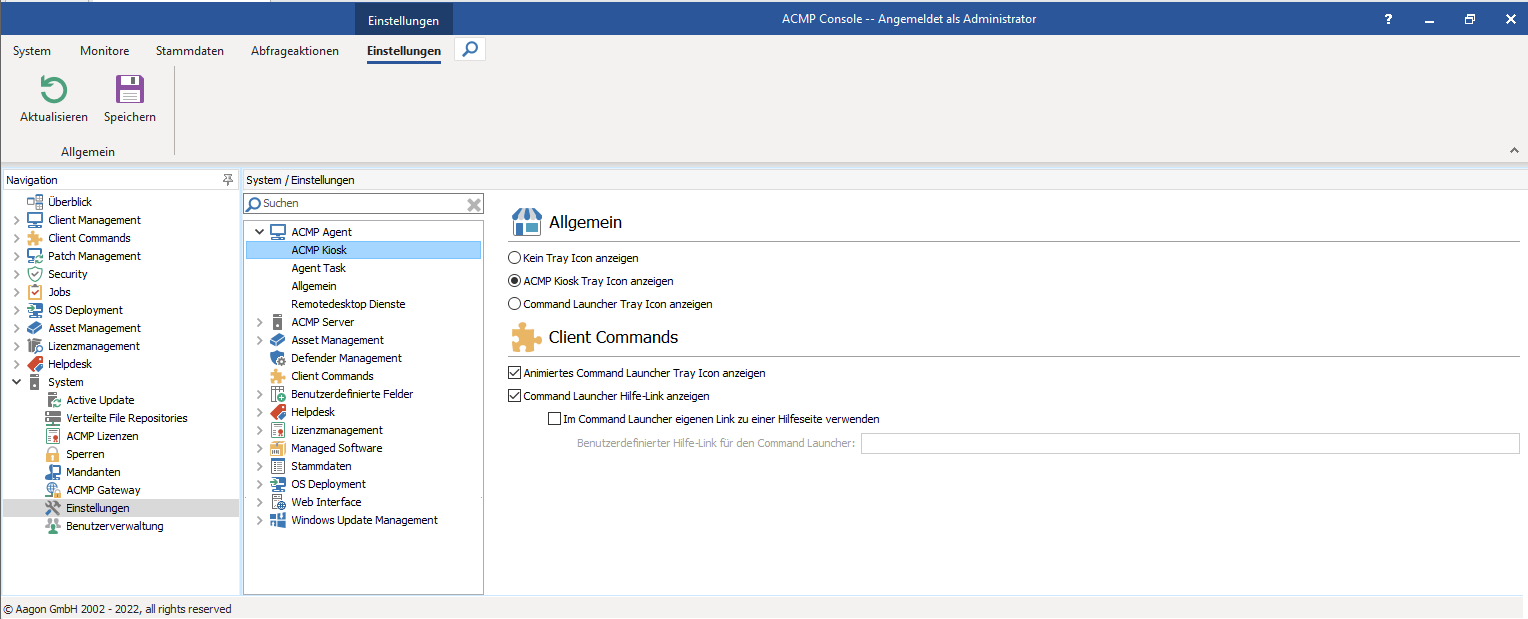Click the Web Interface icon
The height and width of the screenshot is (619, 1528).
pos(278,502)
